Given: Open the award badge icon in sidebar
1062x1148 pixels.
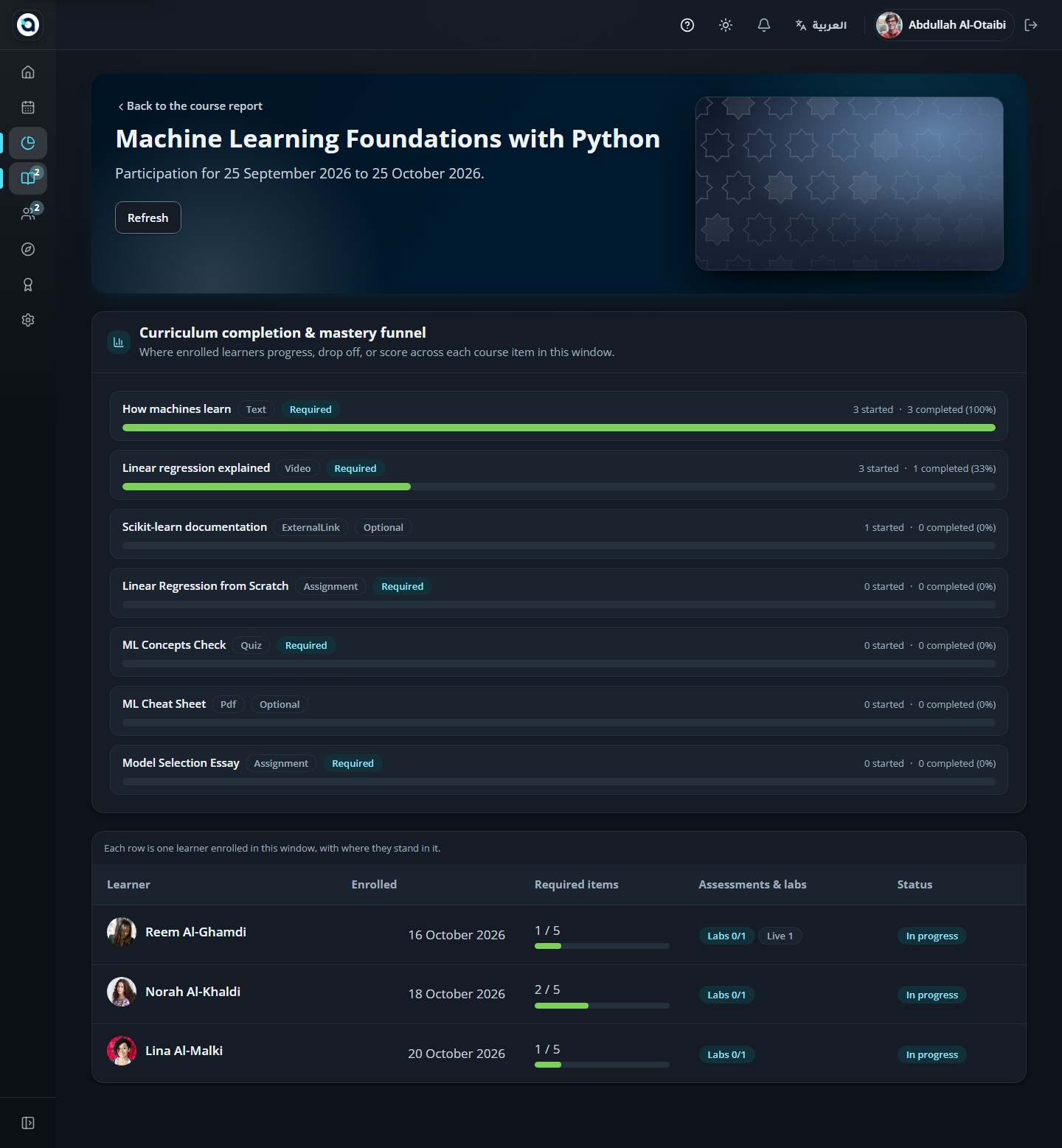Looking at the screenshot, I should click(x=28, y=285).
